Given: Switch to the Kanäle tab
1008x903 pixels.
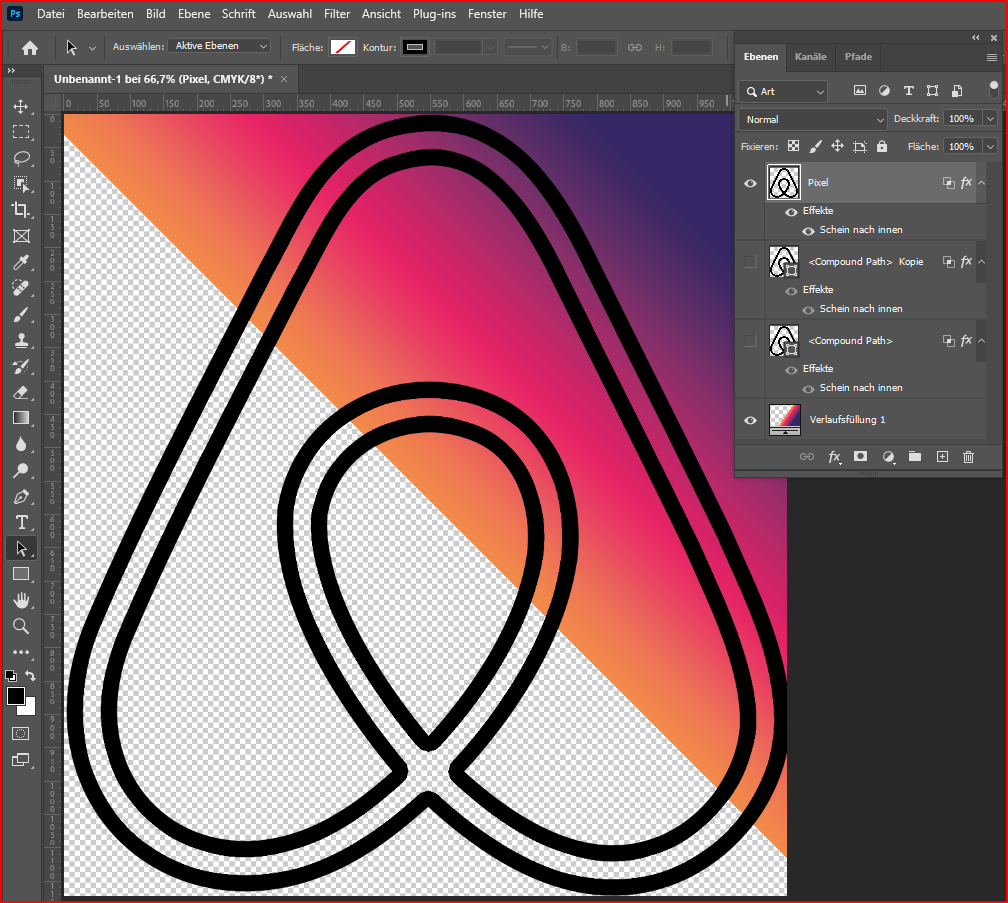Looking at the screenshot, I should tap(810, 57).
